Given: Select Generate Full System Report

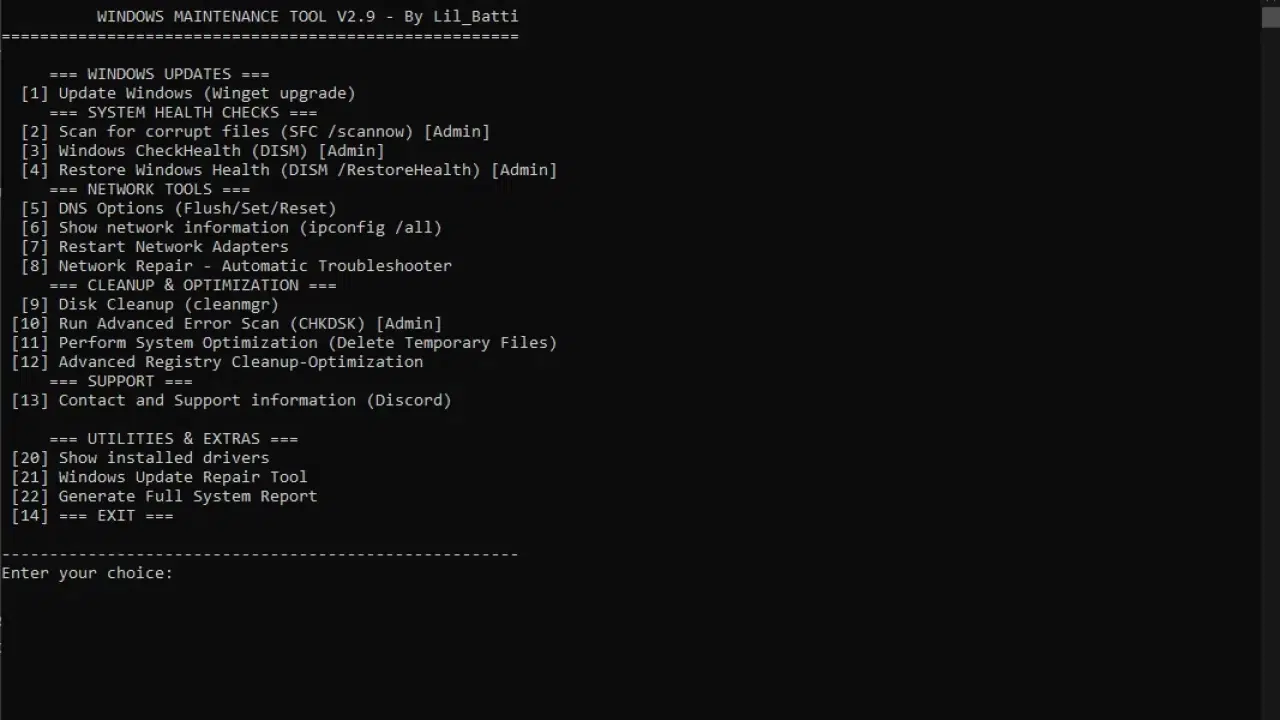Looking at the screenshot, I should pyautogui.click(x=164, y=496).
